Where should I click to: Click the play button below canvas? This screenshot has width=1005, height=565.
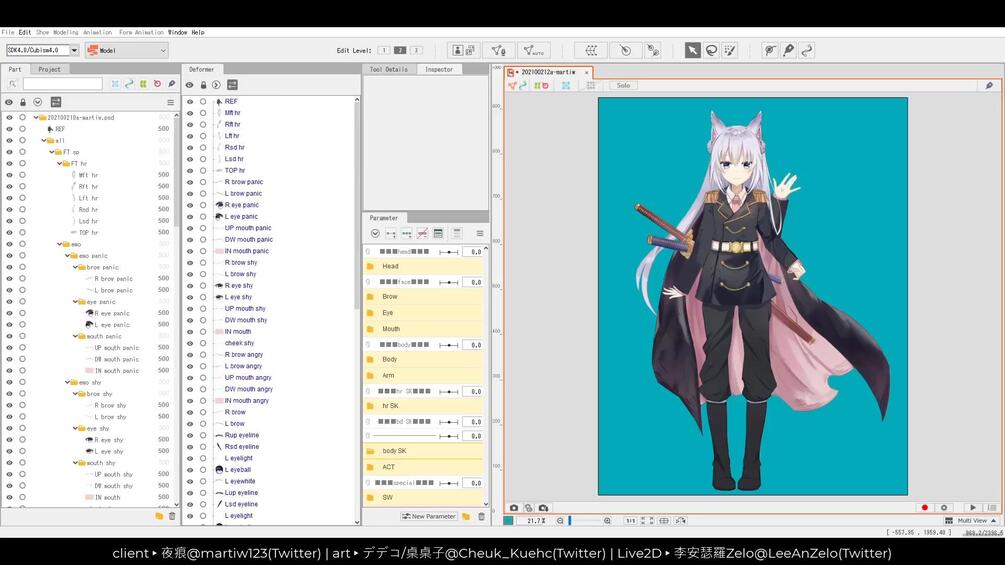click(x=973, y=507)
